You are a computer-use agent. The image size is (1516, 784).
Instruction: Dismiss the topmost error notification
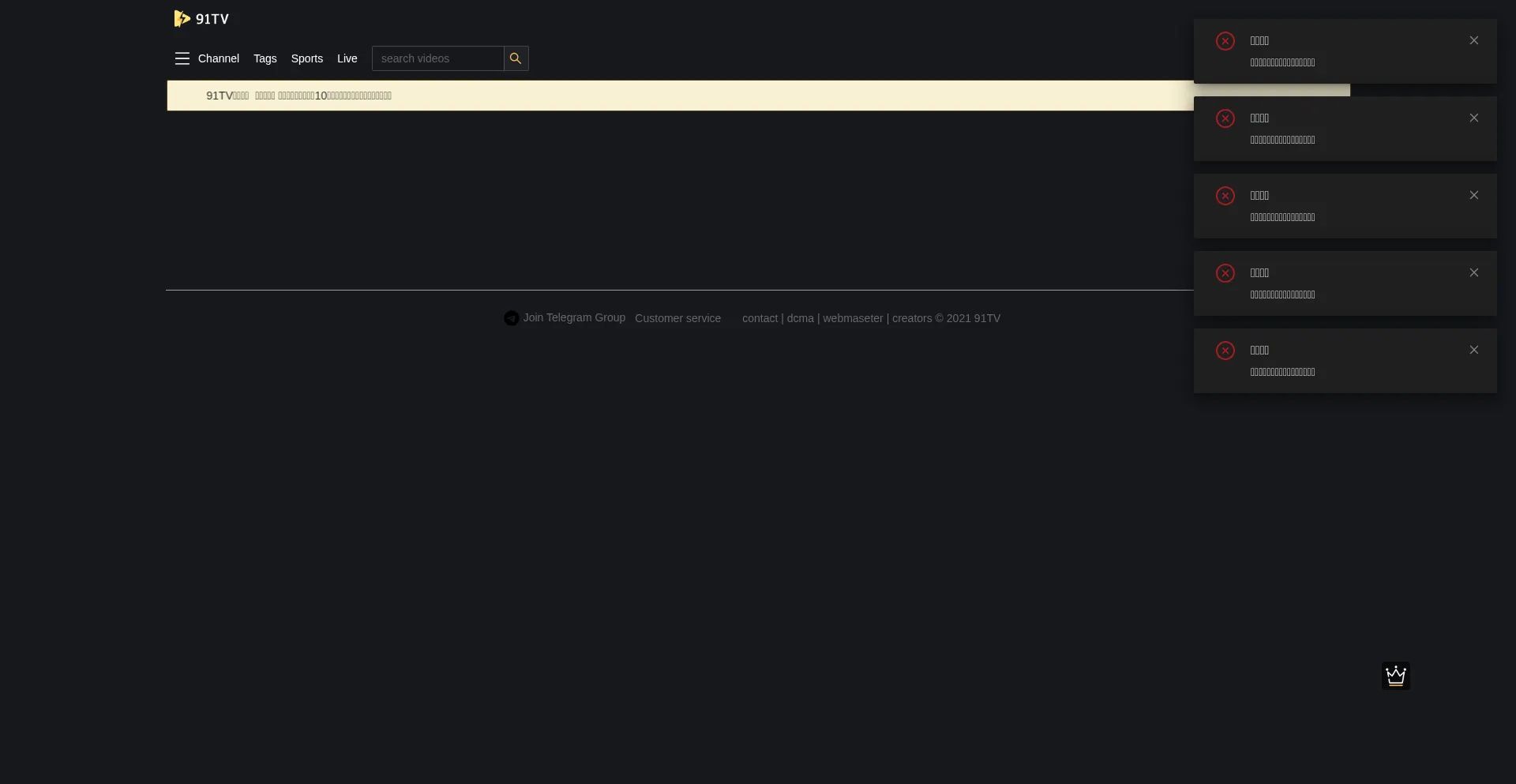click(x=1473, y=41)
